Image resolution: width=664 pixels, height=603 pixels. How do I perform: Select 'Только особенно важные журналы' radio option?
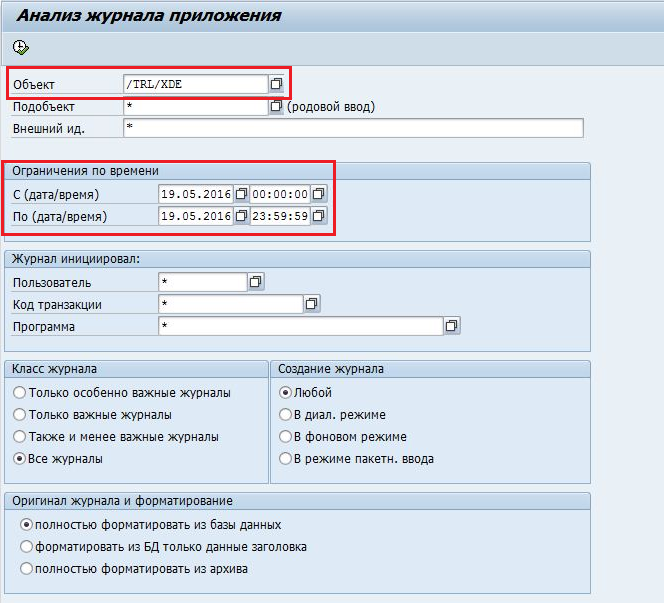(19, 393)
